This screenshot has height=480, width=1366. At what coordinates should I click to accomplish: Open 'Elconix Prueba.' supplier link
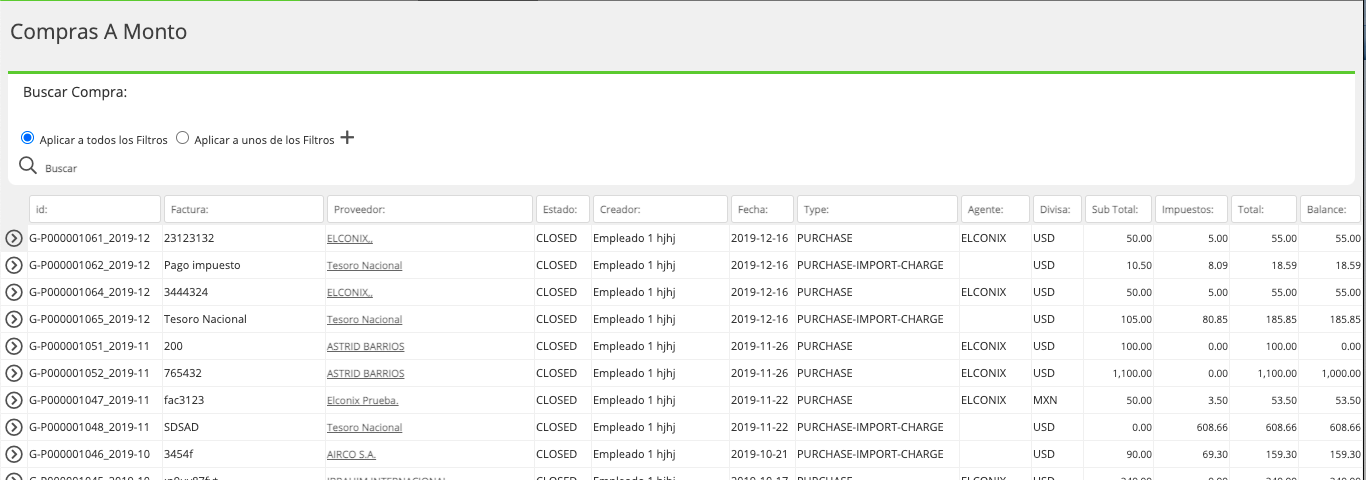pos(362,401)
